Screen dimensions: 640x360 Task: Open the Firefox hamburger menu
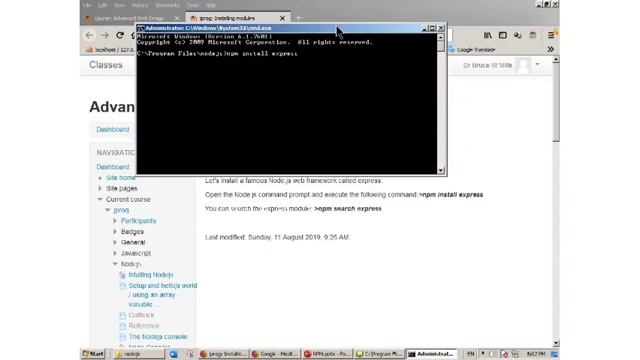click(x=551, y=36)
